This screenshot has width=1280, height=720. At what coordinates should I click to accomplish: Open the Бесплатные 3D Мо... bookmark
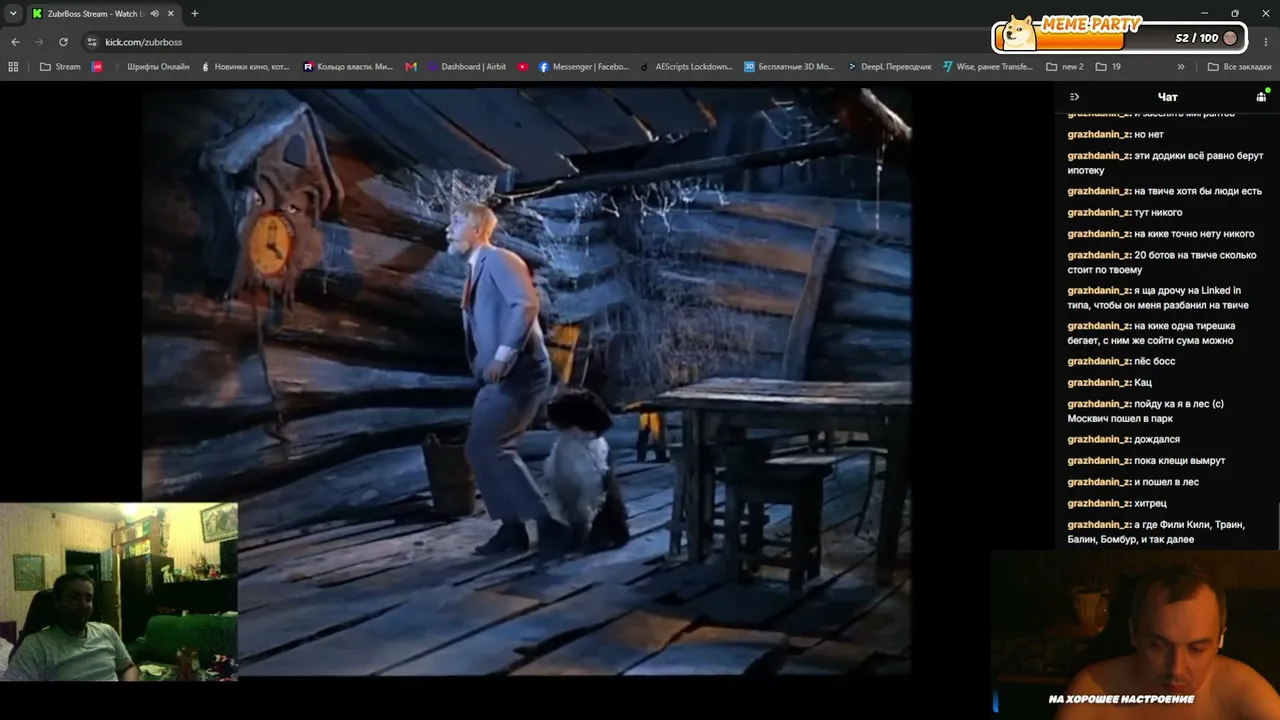[x=789, y=67]
